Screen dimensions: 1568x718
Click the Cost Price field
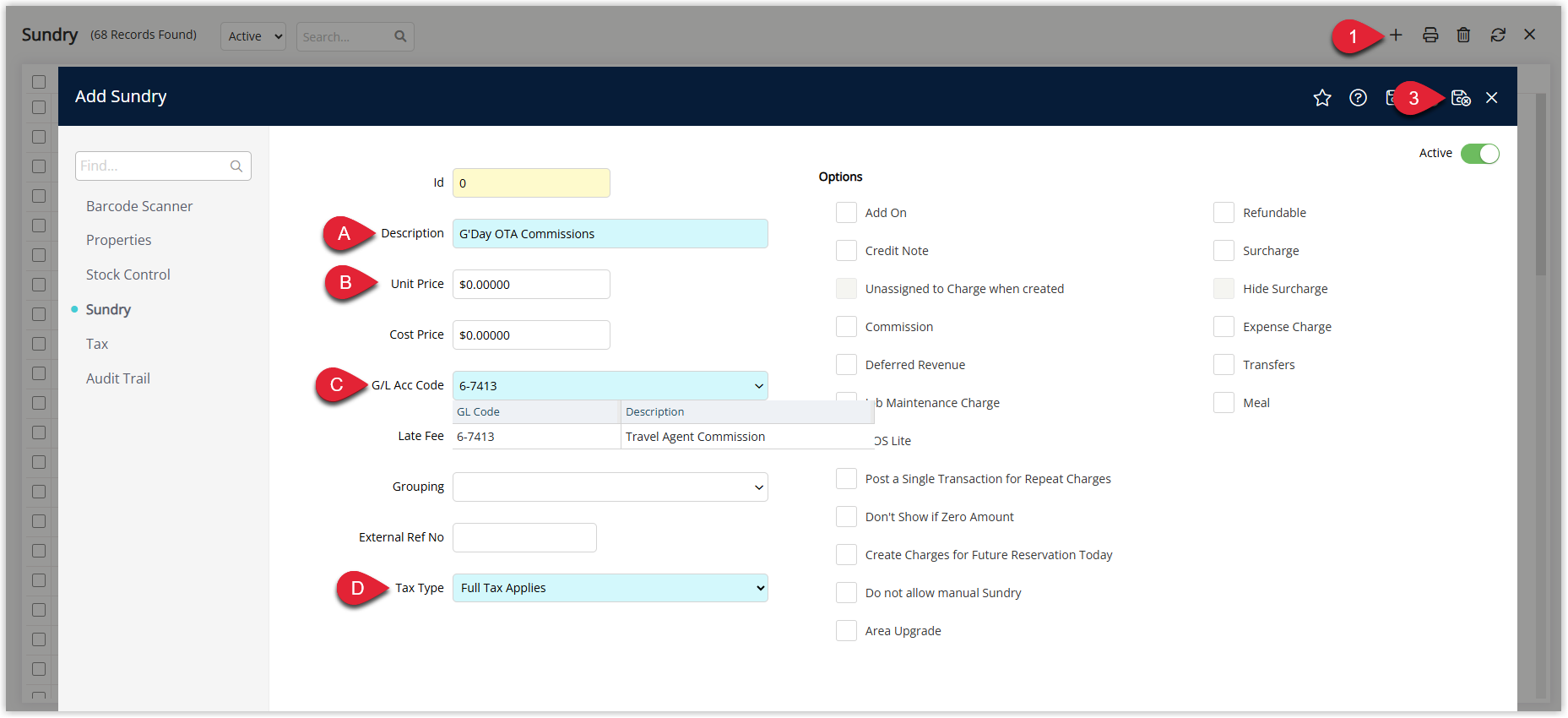tap(531, 335)
